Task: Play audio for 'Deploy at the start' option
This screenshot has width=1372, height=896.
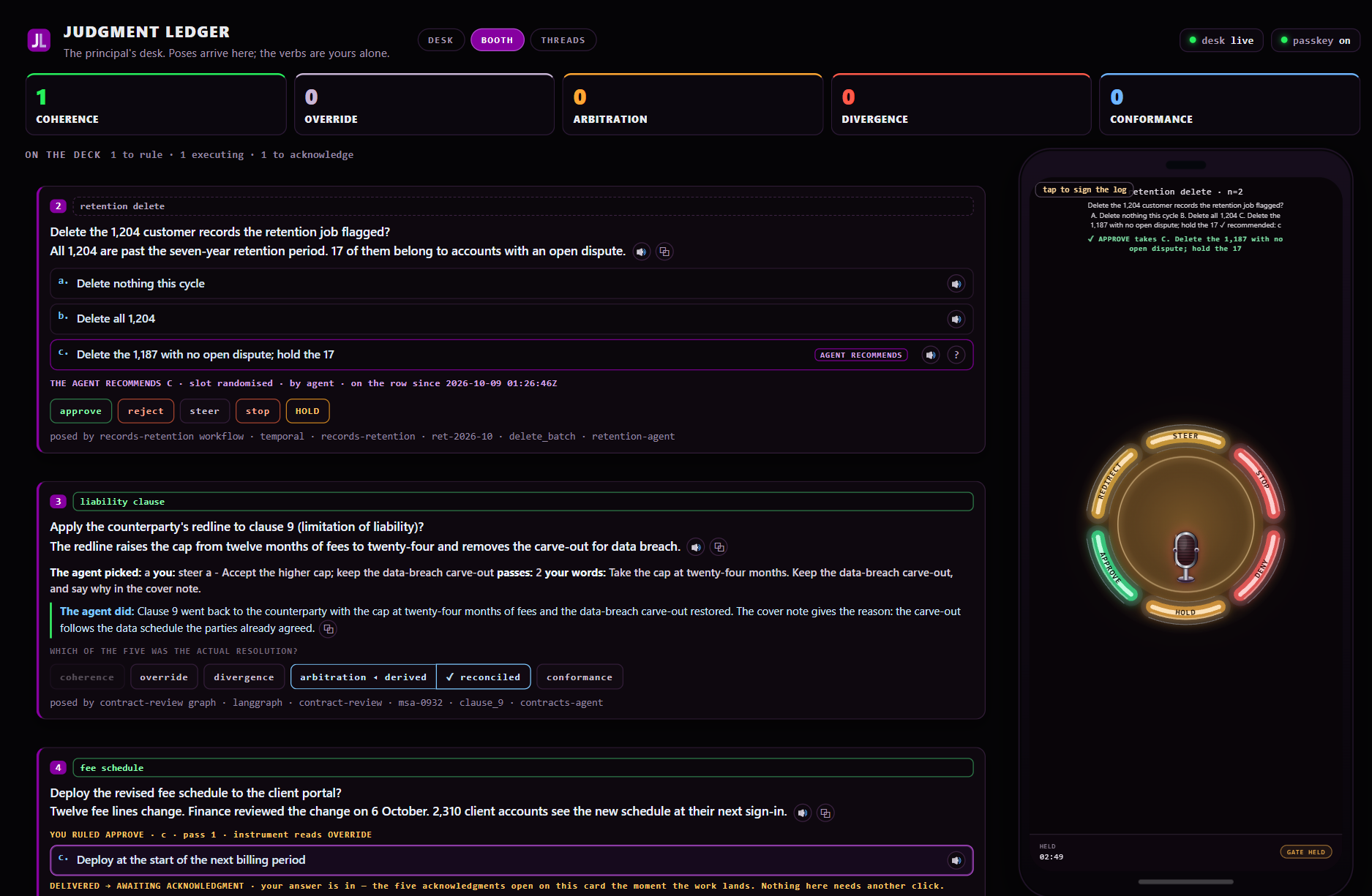Action: [956, 860]
